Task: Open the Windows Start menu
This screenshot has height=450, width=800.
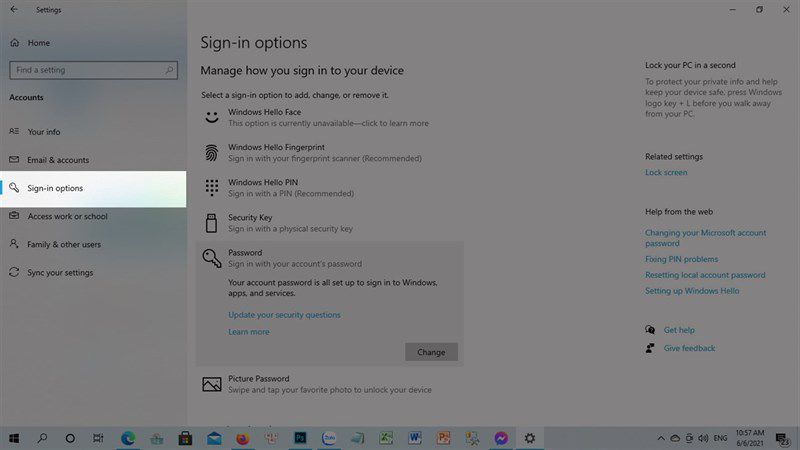Action: coord(14,438)
